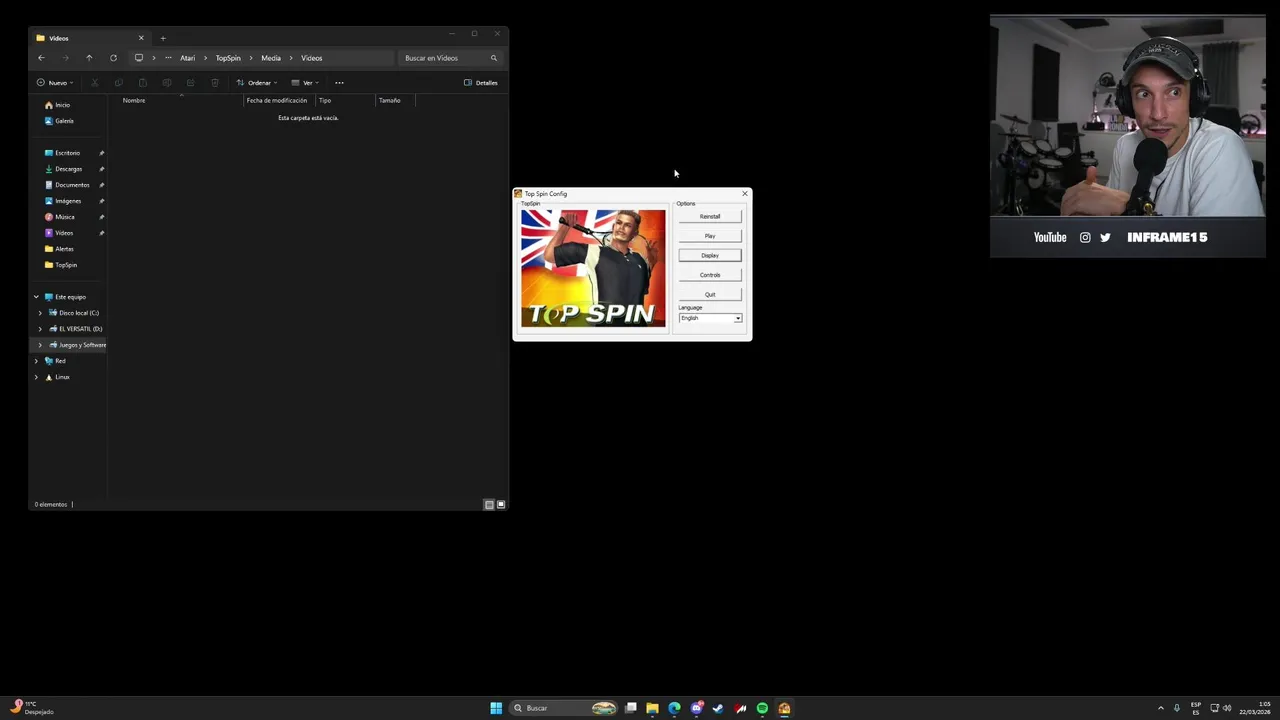This screenshot has height=720, width=1280.
Task: Open Task View on the taskbar
Action: [x=631, y=708]
